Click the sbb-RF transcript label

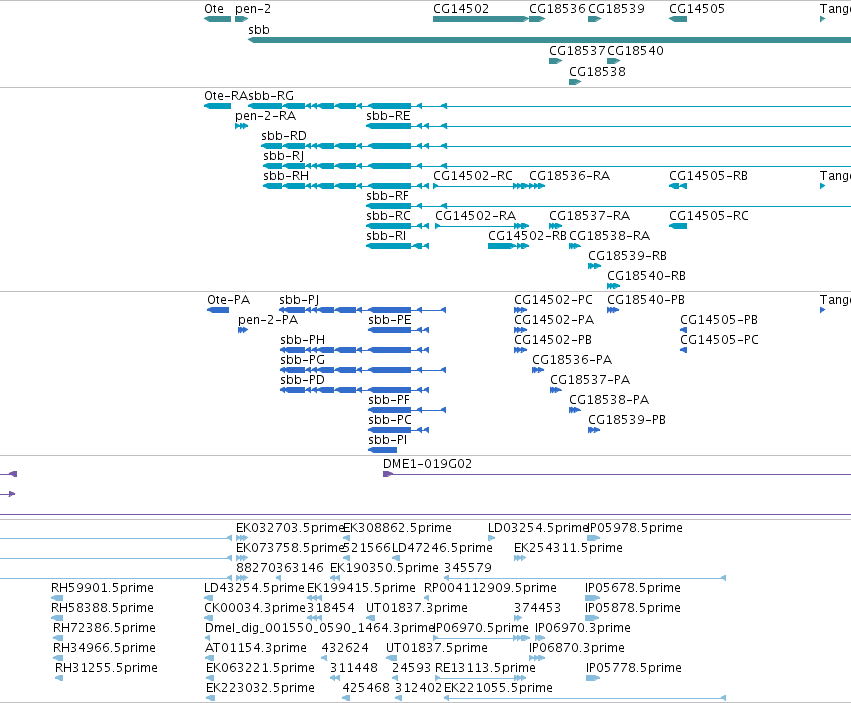click(x=388, y=196)
